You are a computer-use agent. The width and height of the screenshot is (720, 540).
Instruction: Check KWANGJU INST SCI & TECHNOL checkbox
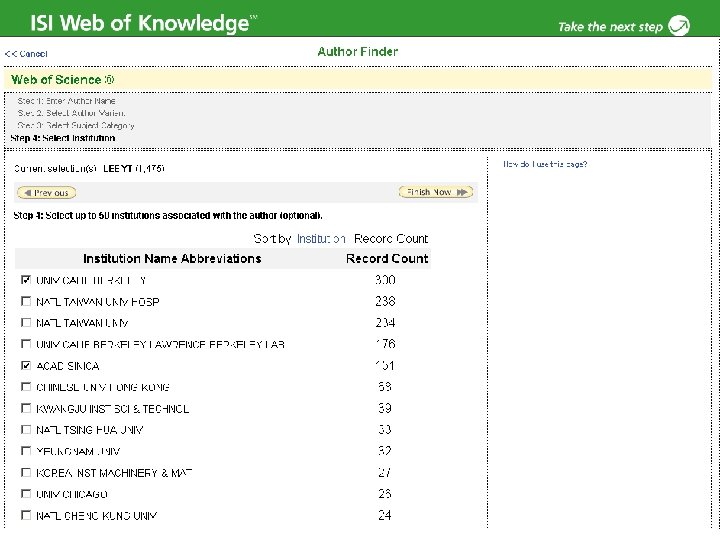[x=26, y=408]
